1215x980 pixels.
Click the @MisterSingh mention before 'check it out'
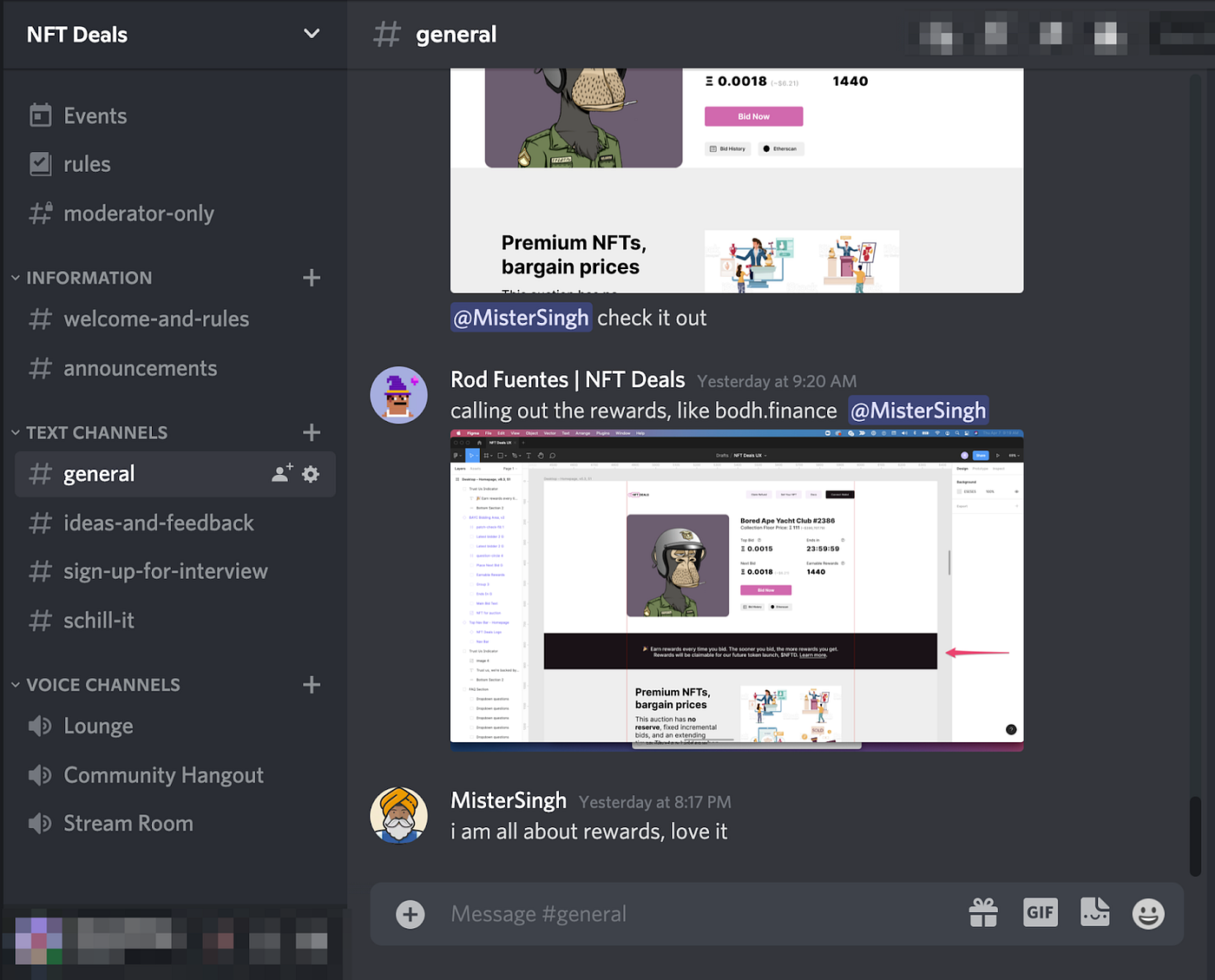point(521,318)
